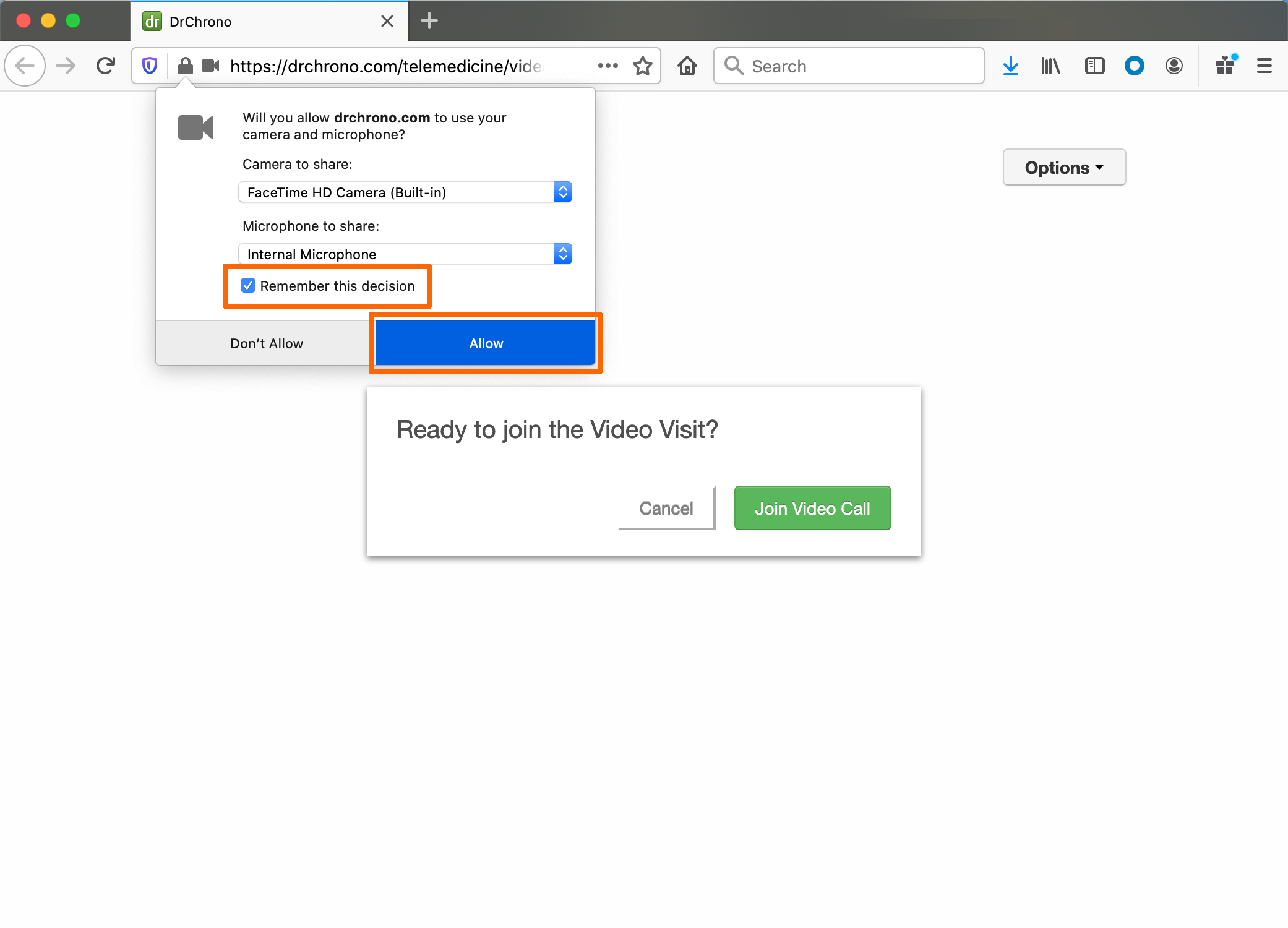
Task: Go back to the previous page
Action: 25,66
